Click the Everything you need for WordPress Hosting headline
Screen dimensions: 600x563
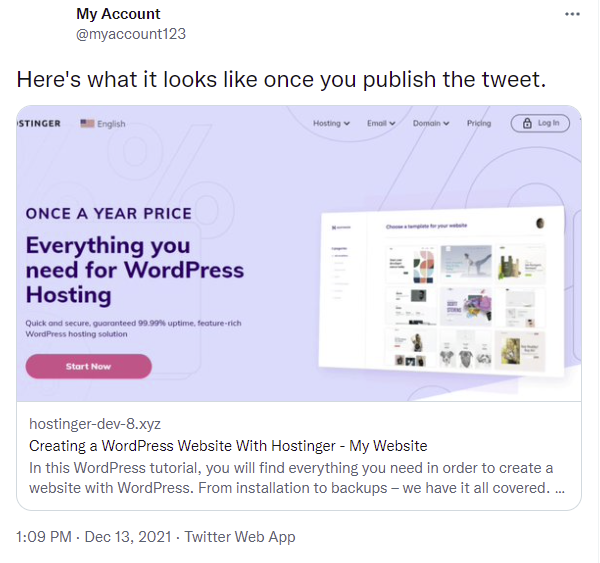[x=135, y=270]
